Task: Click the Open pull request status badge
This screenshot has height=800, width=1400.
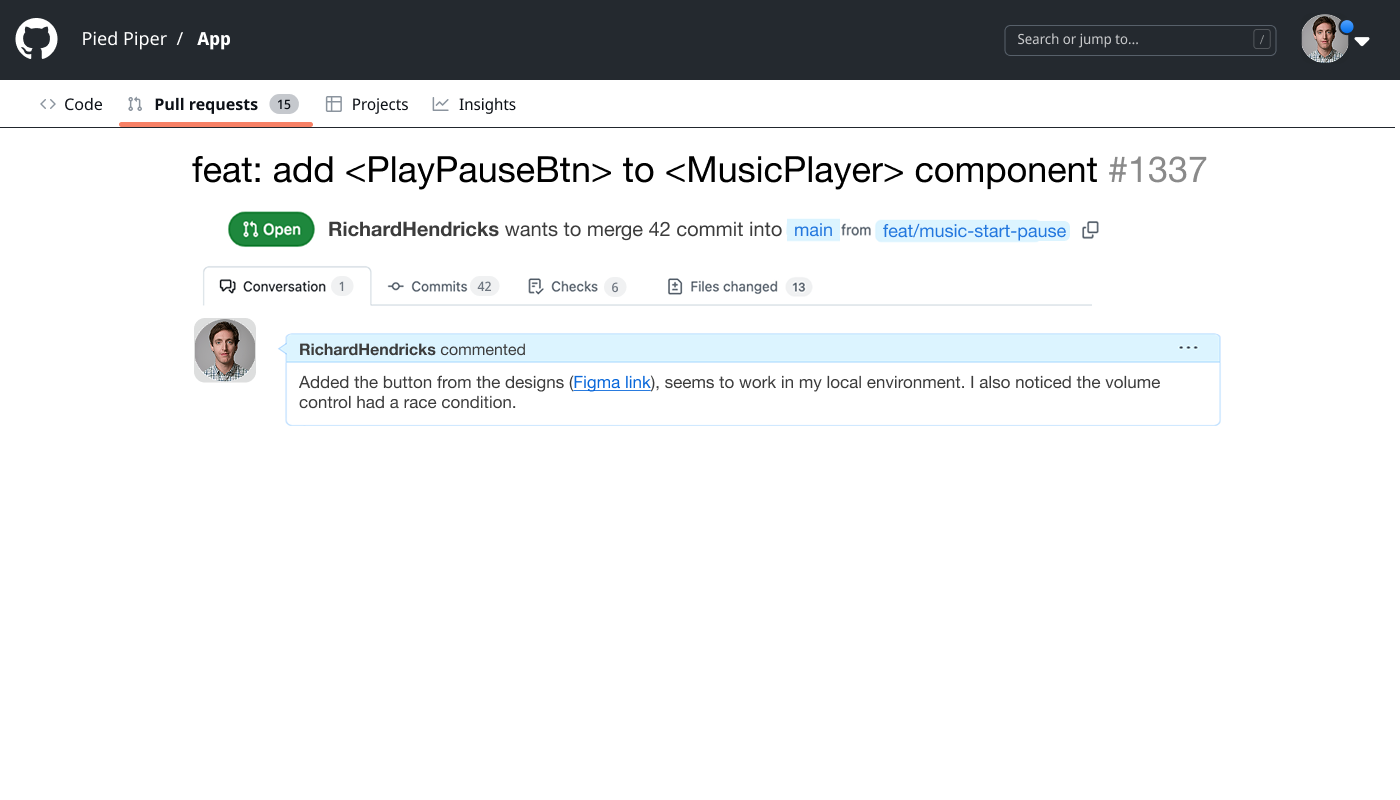Action: (x=271, y=229)
